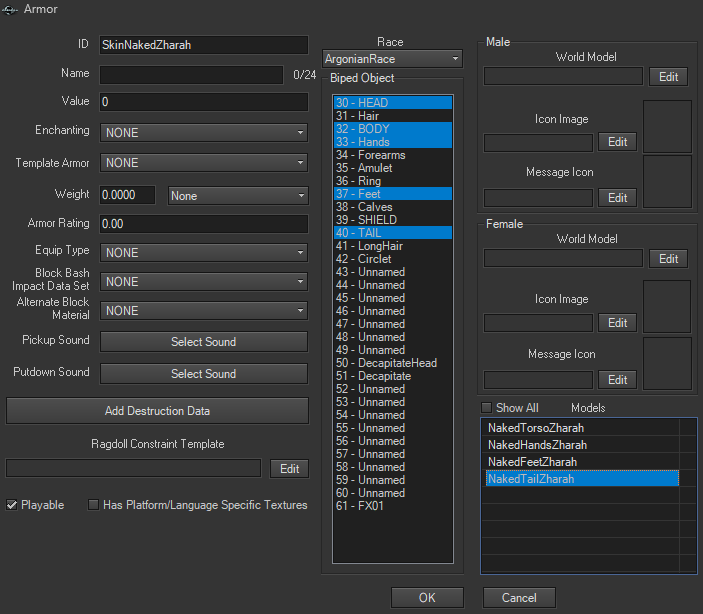This screenshot has height=614, width=703.
Task: Click the Male Icon Image preview box
Action: pos(666,126)
